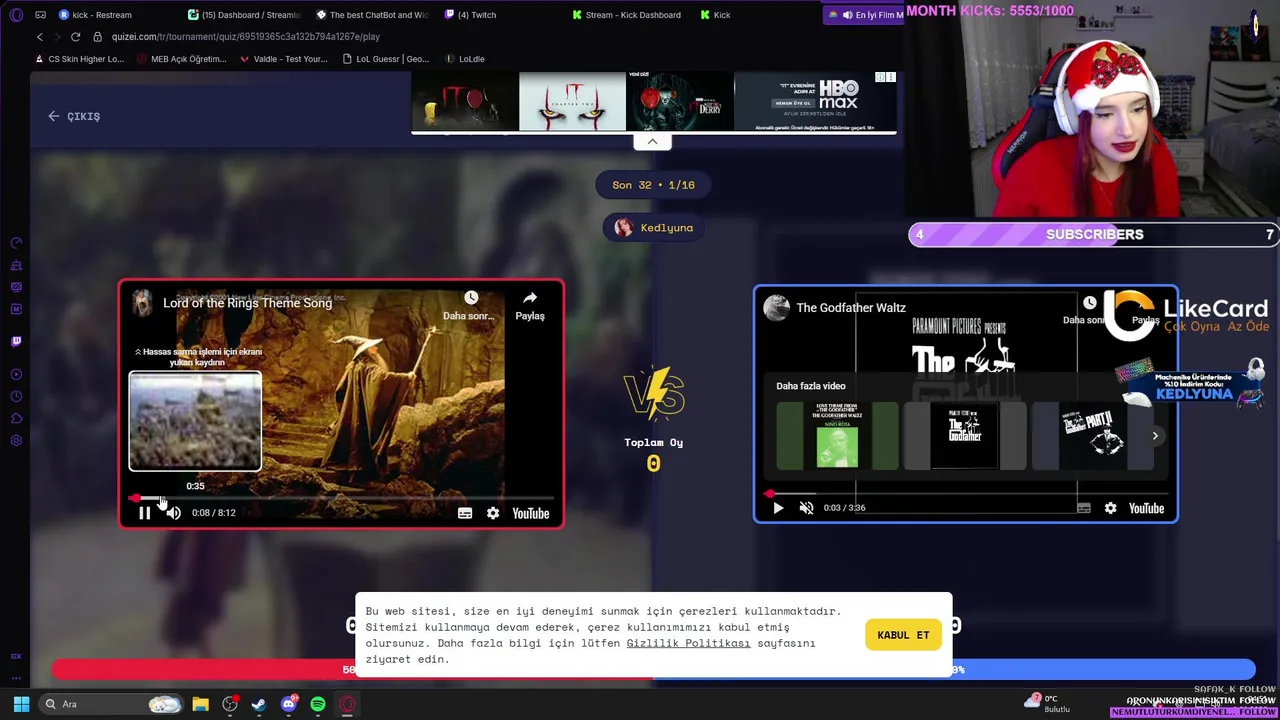The width and height of the screenshot is (1280, 720).
Task: Open player icon in Opera sidebar
Action: click(x=16, y=375)
